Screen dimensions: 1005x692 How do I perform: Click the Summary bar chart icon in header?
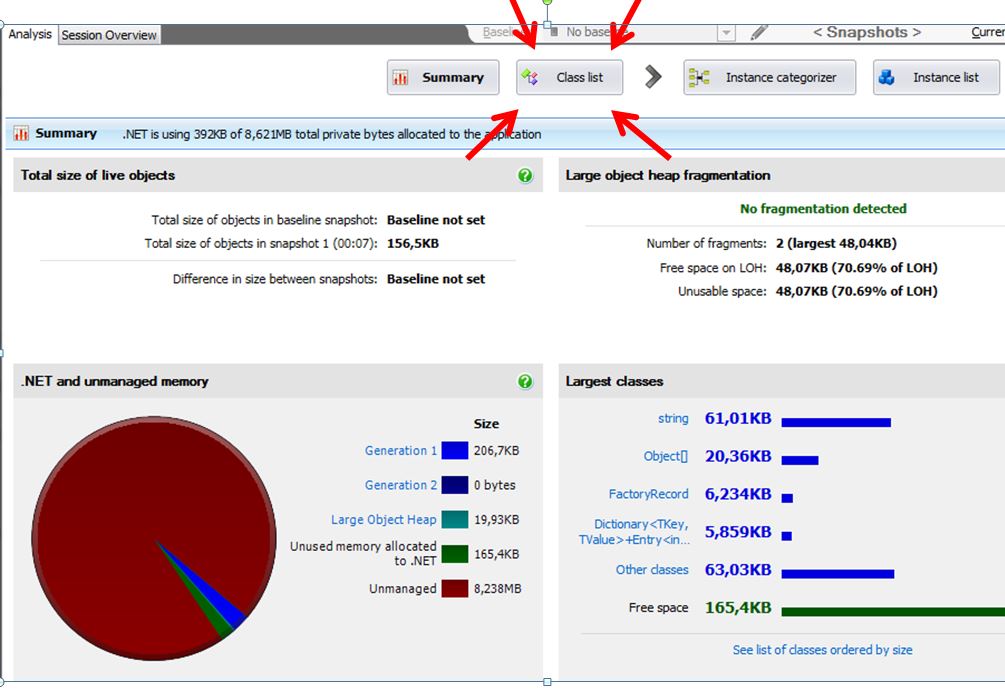click(x=21, y=133)
